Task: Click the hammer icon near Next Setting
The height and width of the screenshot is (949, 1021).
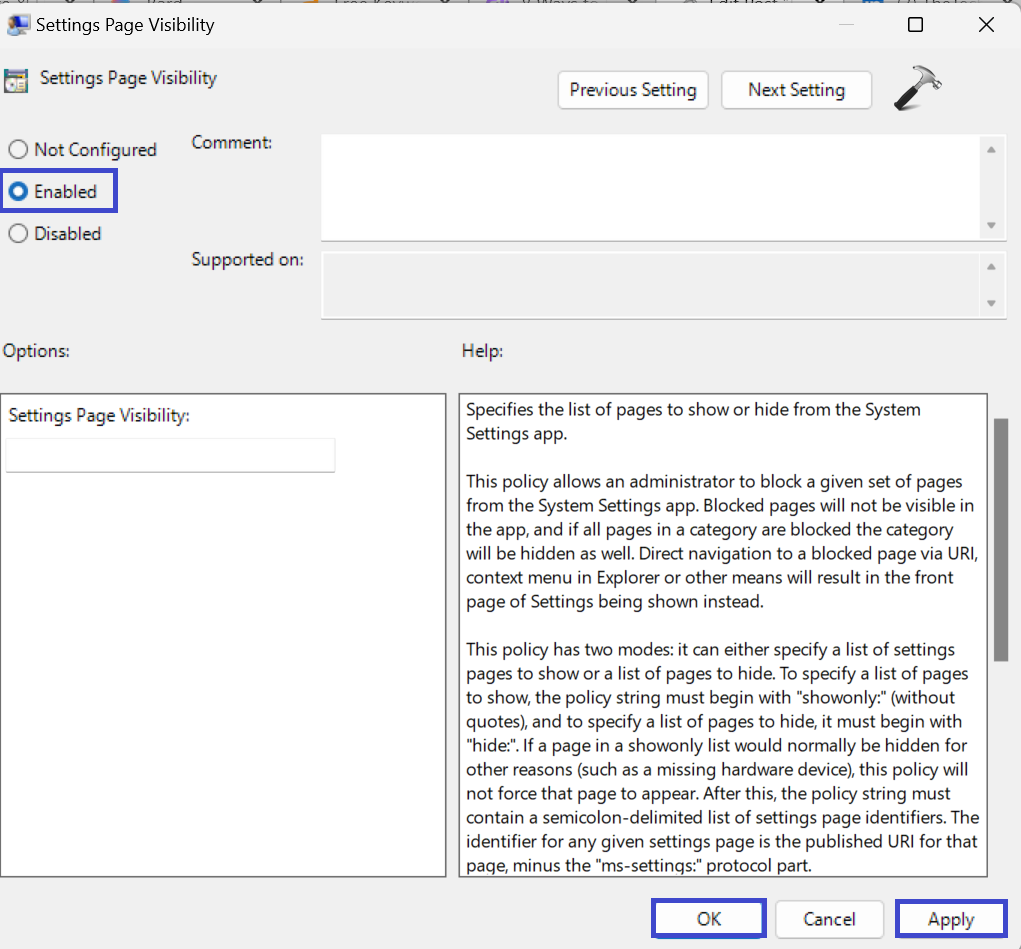Action: click(916, 88)
